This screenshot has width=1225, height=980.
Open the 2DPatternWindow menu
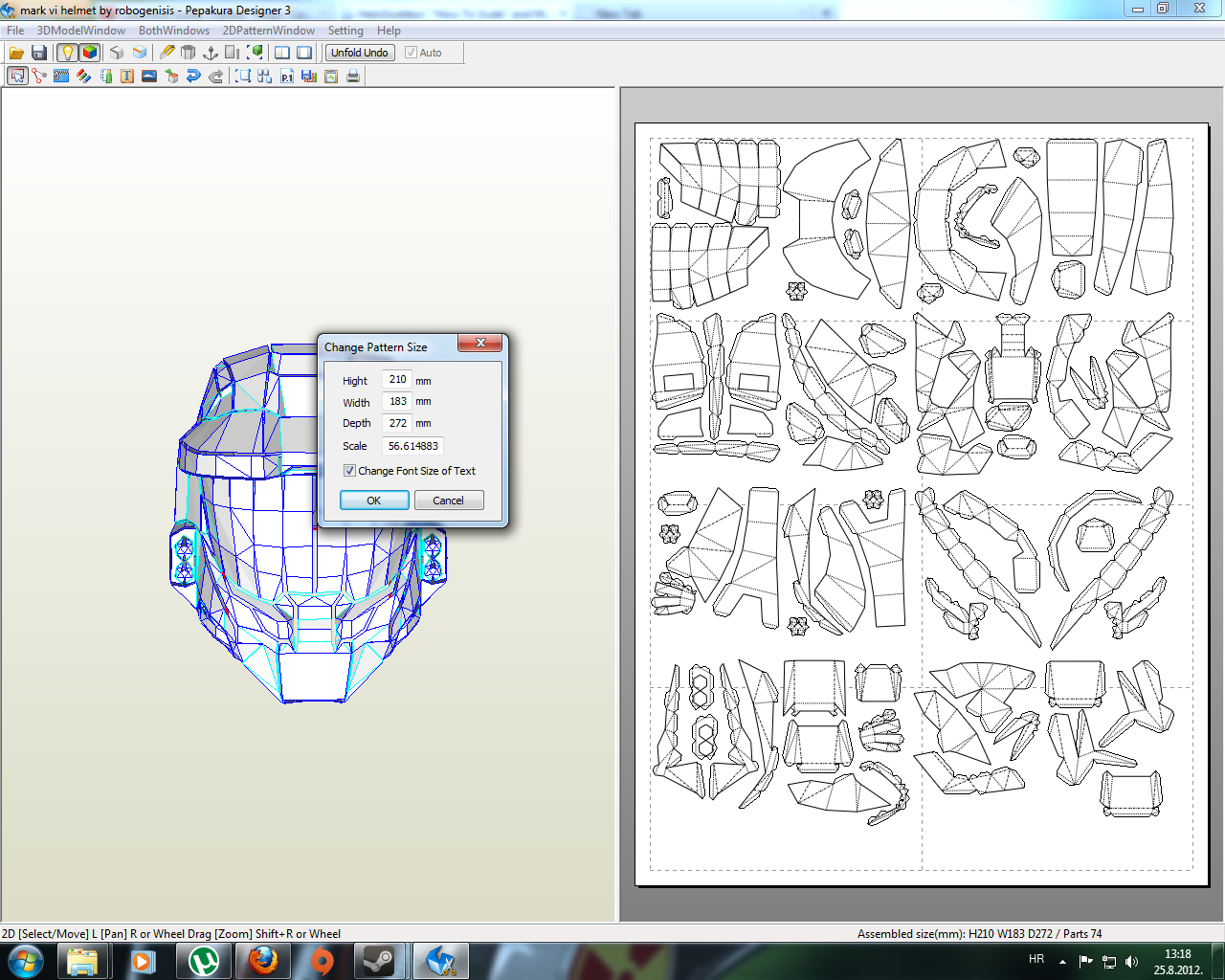(269, 31)
